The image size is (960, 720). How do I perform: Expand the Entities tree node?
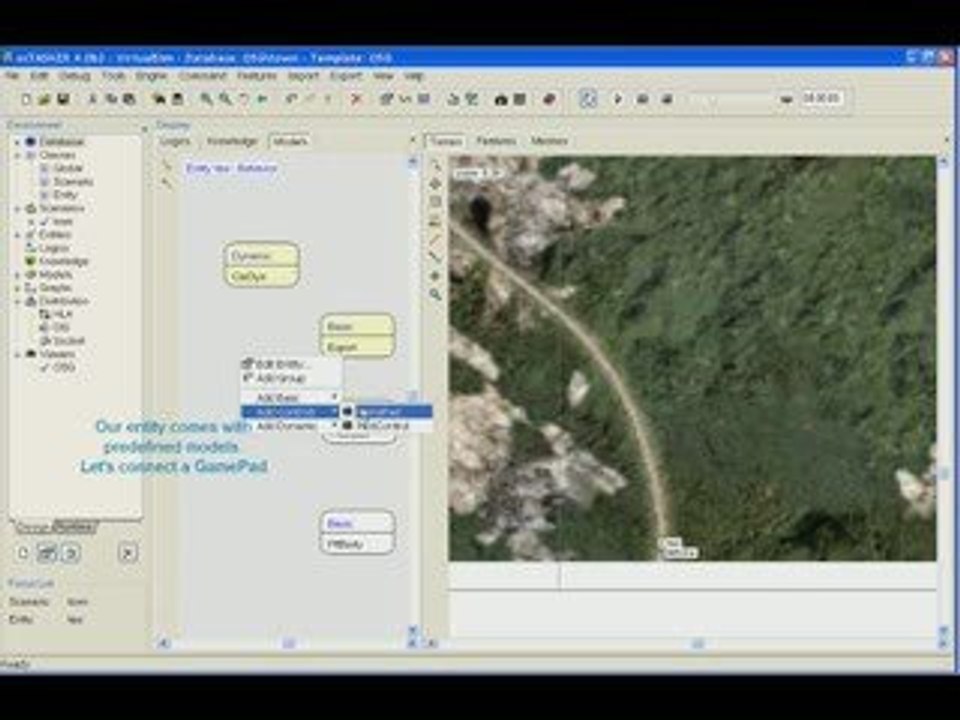point(18,234)
